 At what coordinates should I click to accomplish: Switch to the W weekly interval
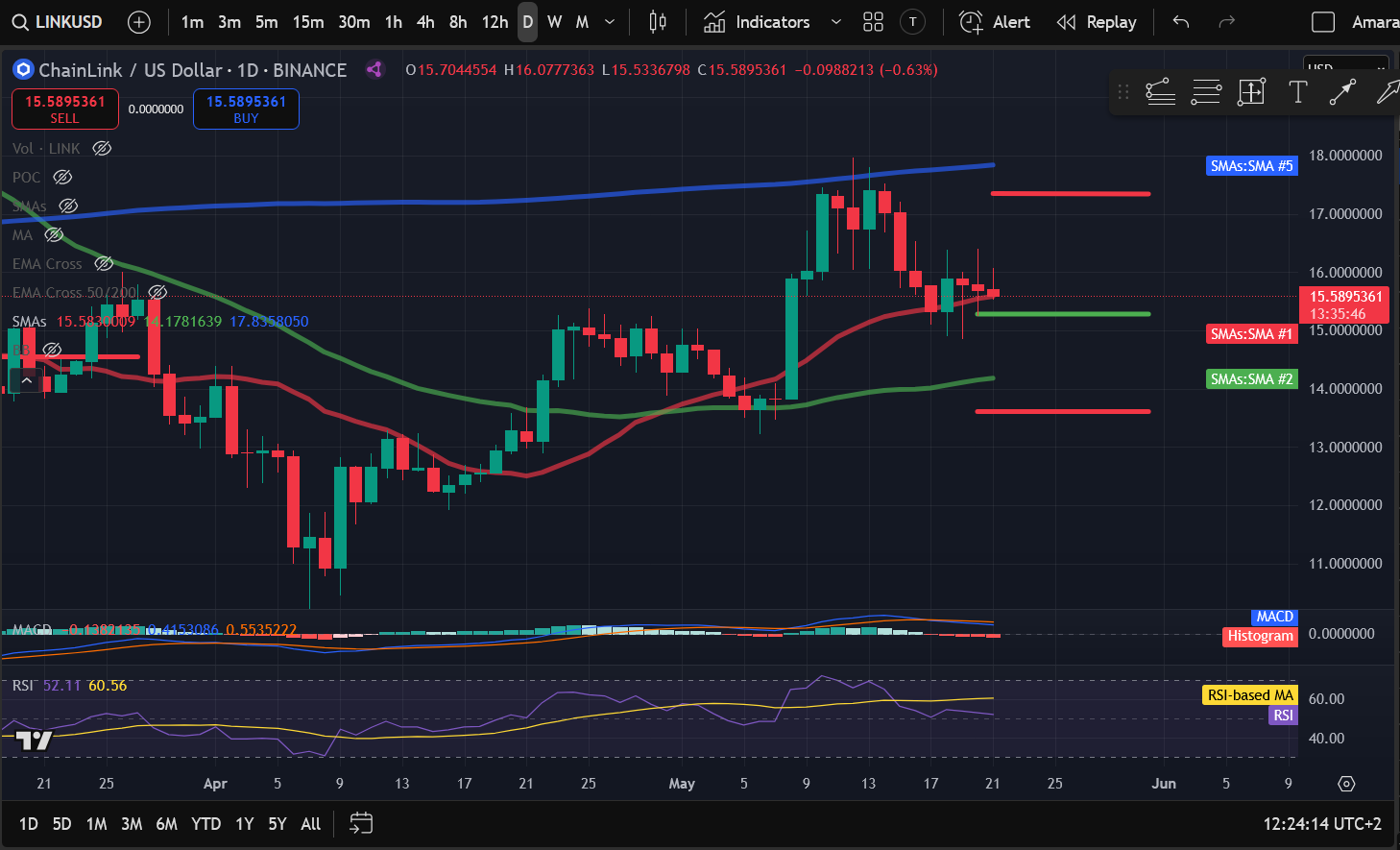555,22
